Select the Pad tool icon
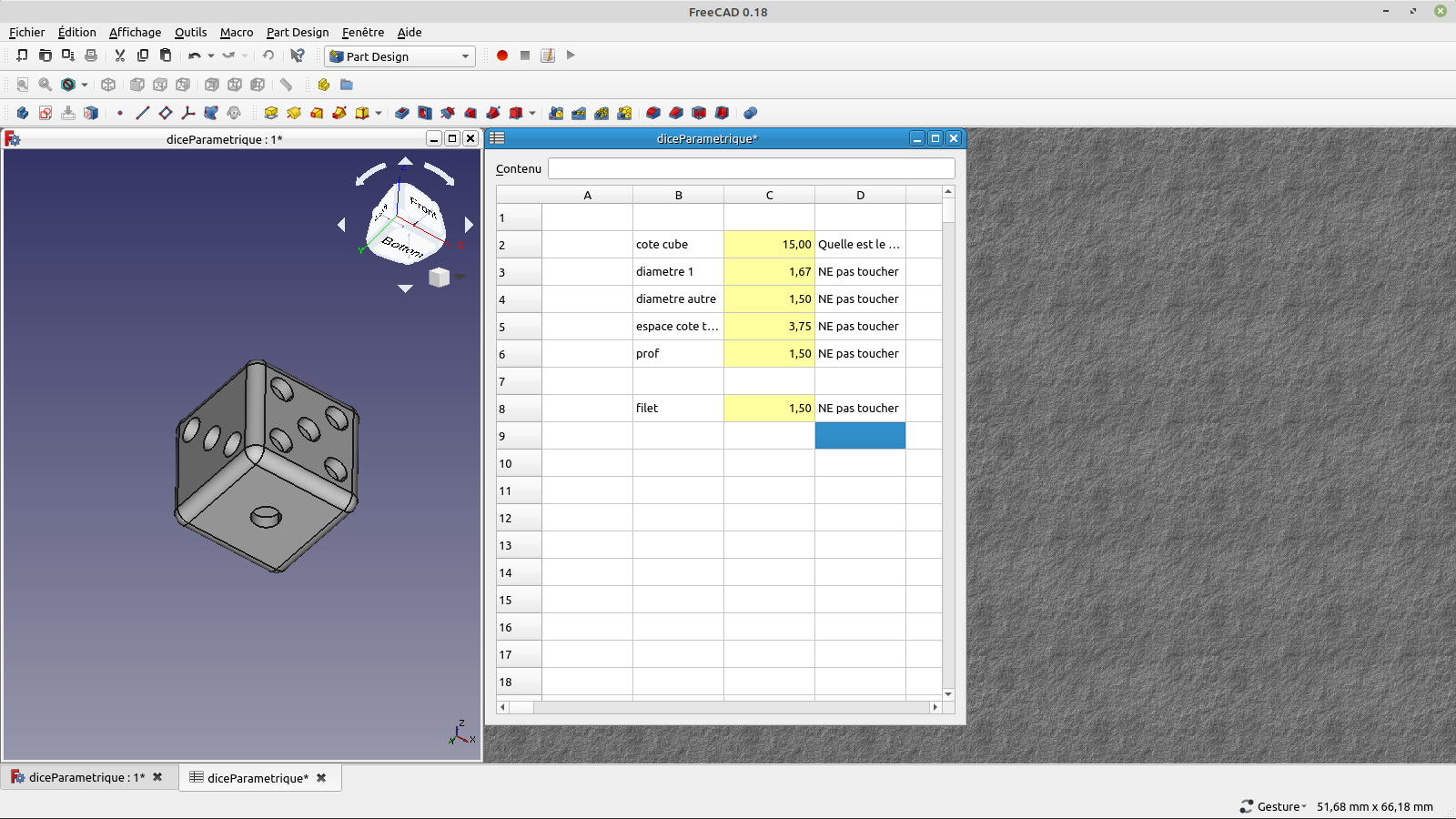The height and width of the screenshot is (819, 1456). pos(271,113)
